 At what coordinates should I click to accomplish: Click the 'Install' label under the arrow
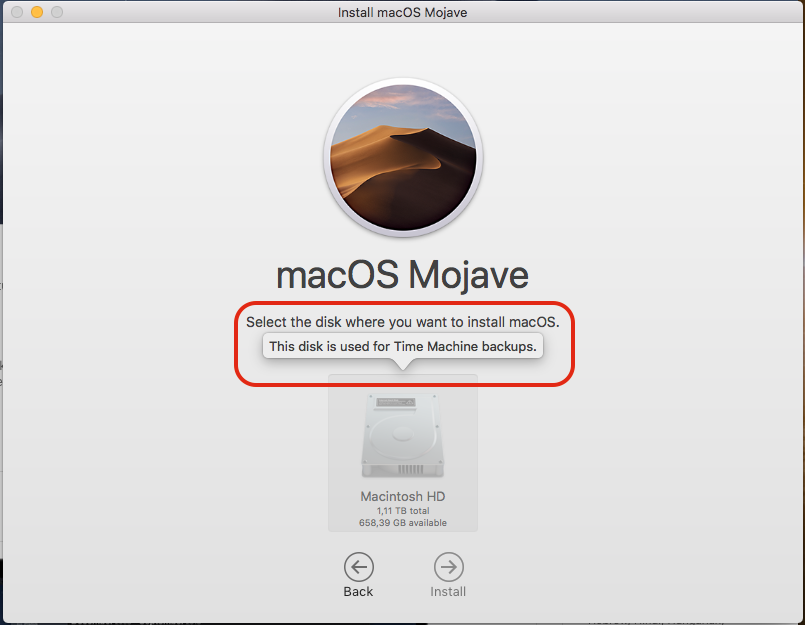point(448,592)
